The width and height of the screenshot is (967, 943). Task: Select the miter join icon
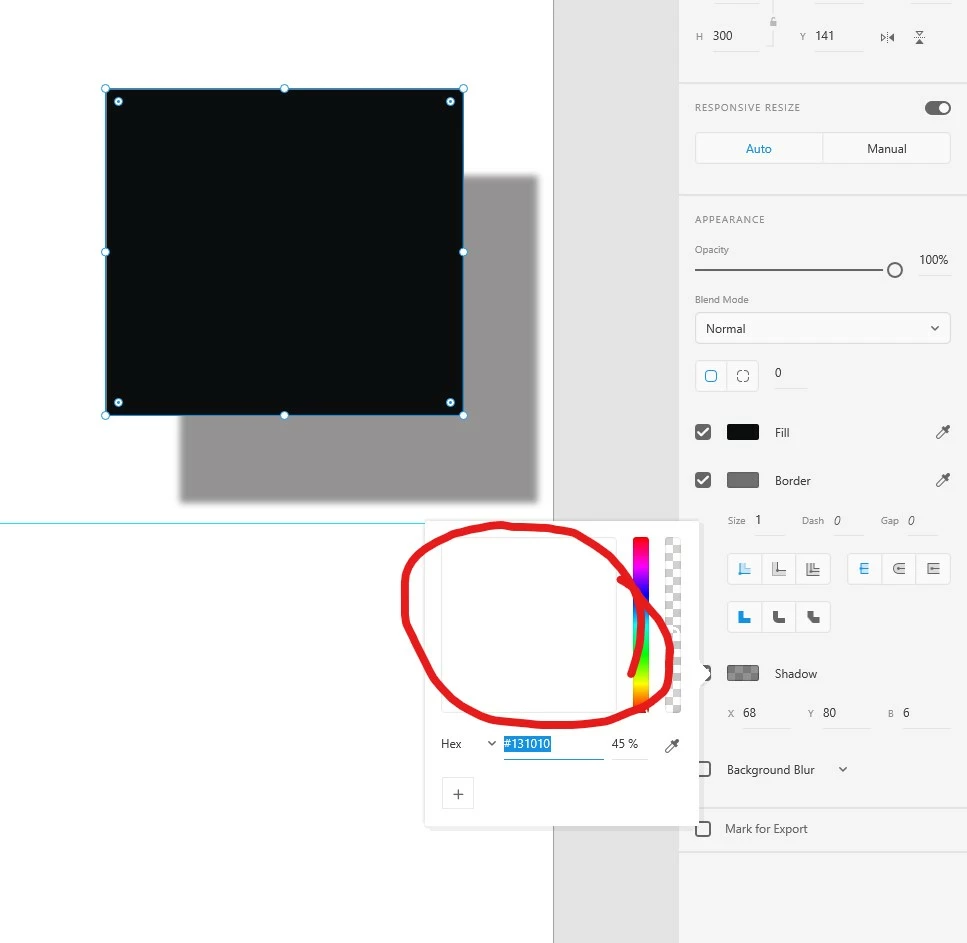coord(744,617)
